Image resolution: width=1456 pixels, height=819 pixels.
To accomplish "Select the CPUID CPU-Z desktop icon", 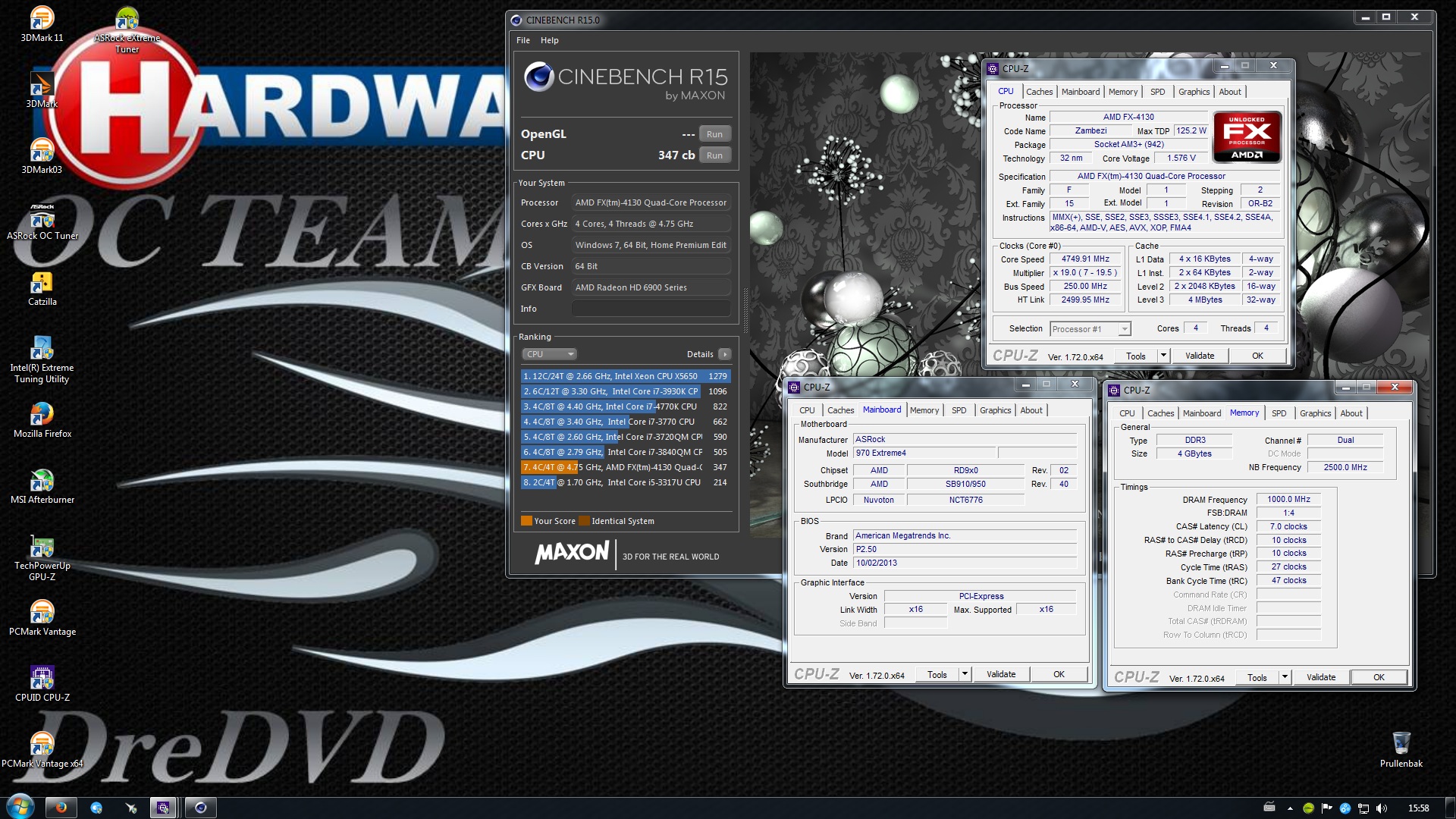I will [42, 683].
